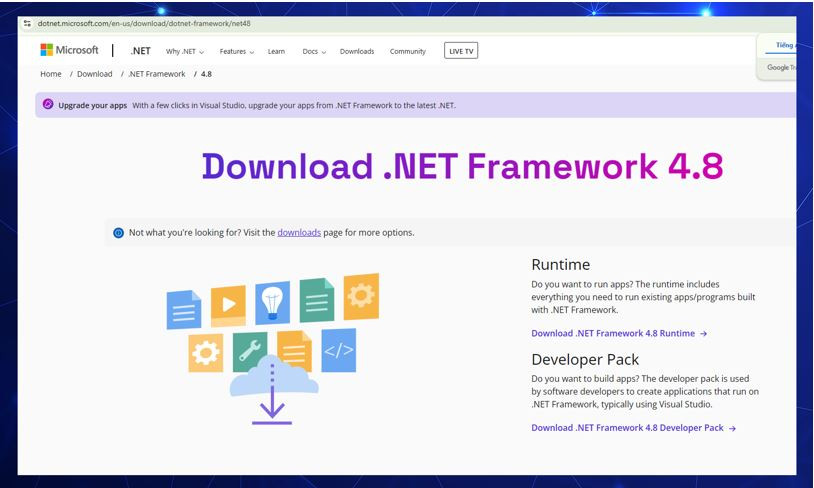
Task: Click the site info icon in address bar
Action: pos(27,23)
